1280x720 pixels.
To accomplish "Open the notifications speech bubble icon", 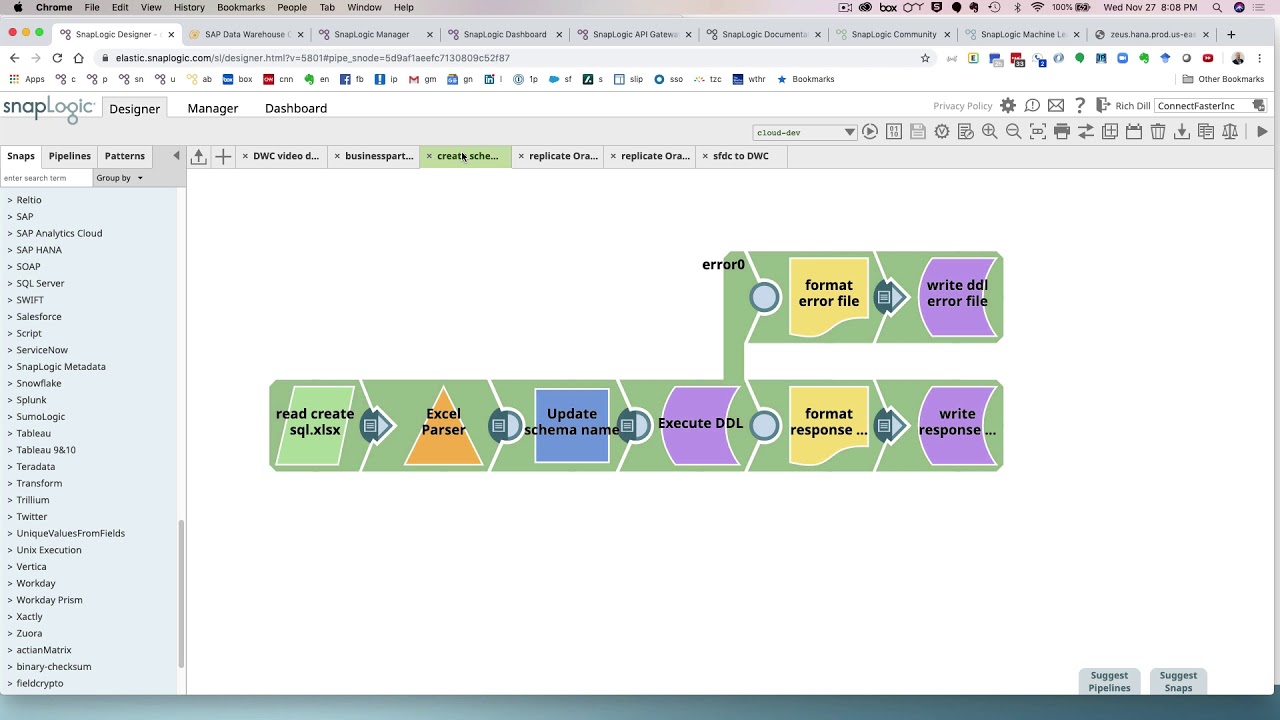I will click(1032, 106).
